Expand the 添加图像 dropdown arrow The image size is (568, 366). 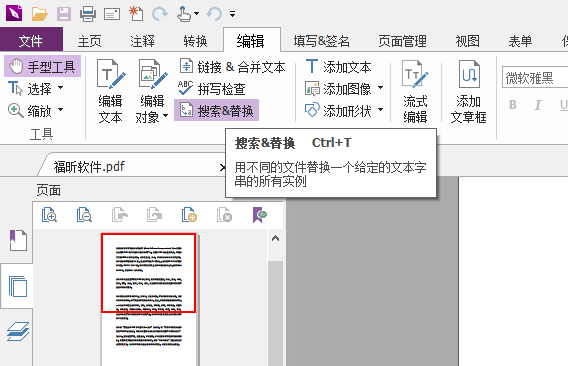point(380,88)
